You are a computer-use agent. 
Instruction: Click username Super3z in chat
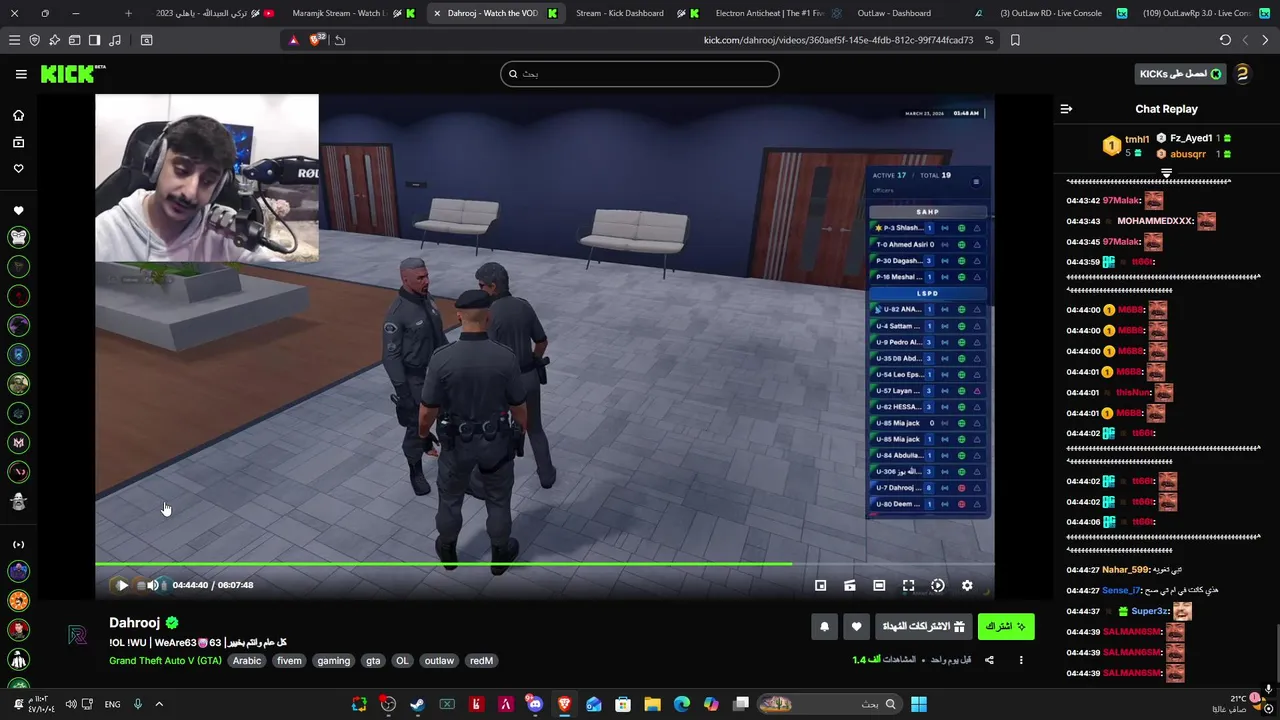1150,611
